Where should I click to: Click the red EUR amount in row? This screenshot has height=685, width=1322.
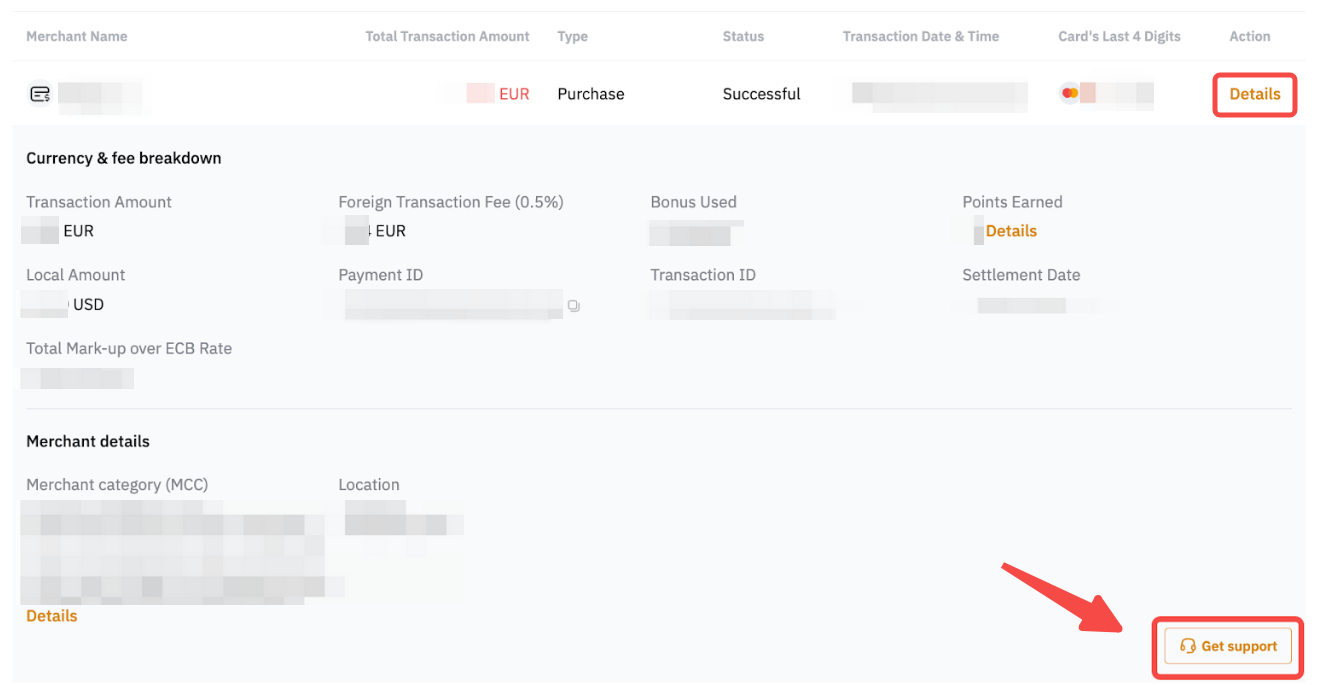[513, 94]
